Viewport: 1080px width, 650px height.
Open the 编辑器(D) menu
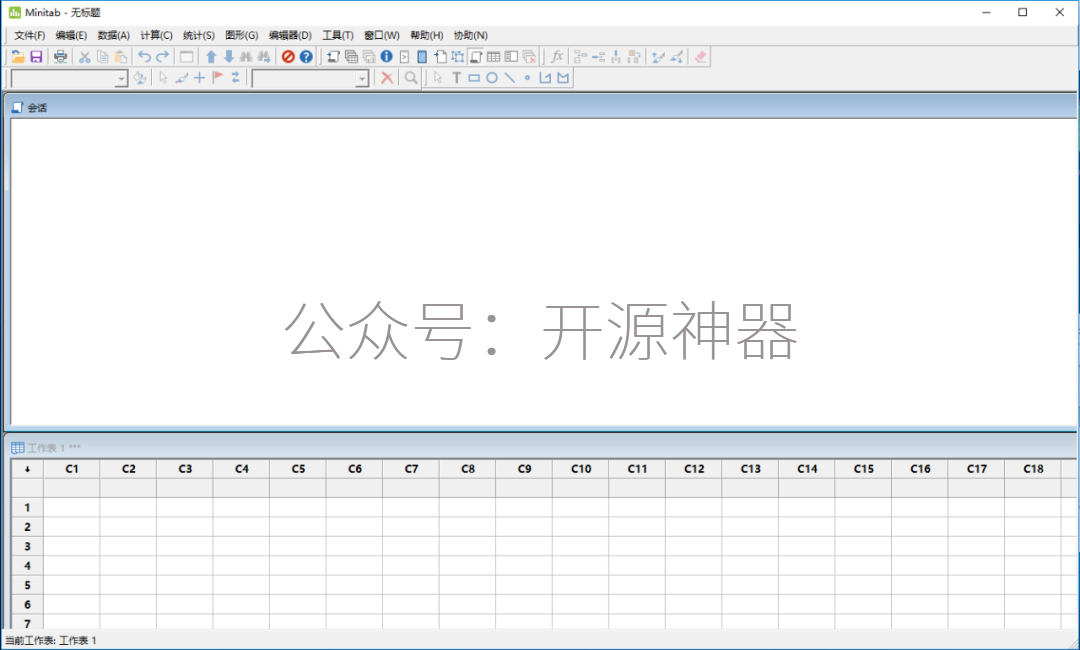[x=291, y=35]
